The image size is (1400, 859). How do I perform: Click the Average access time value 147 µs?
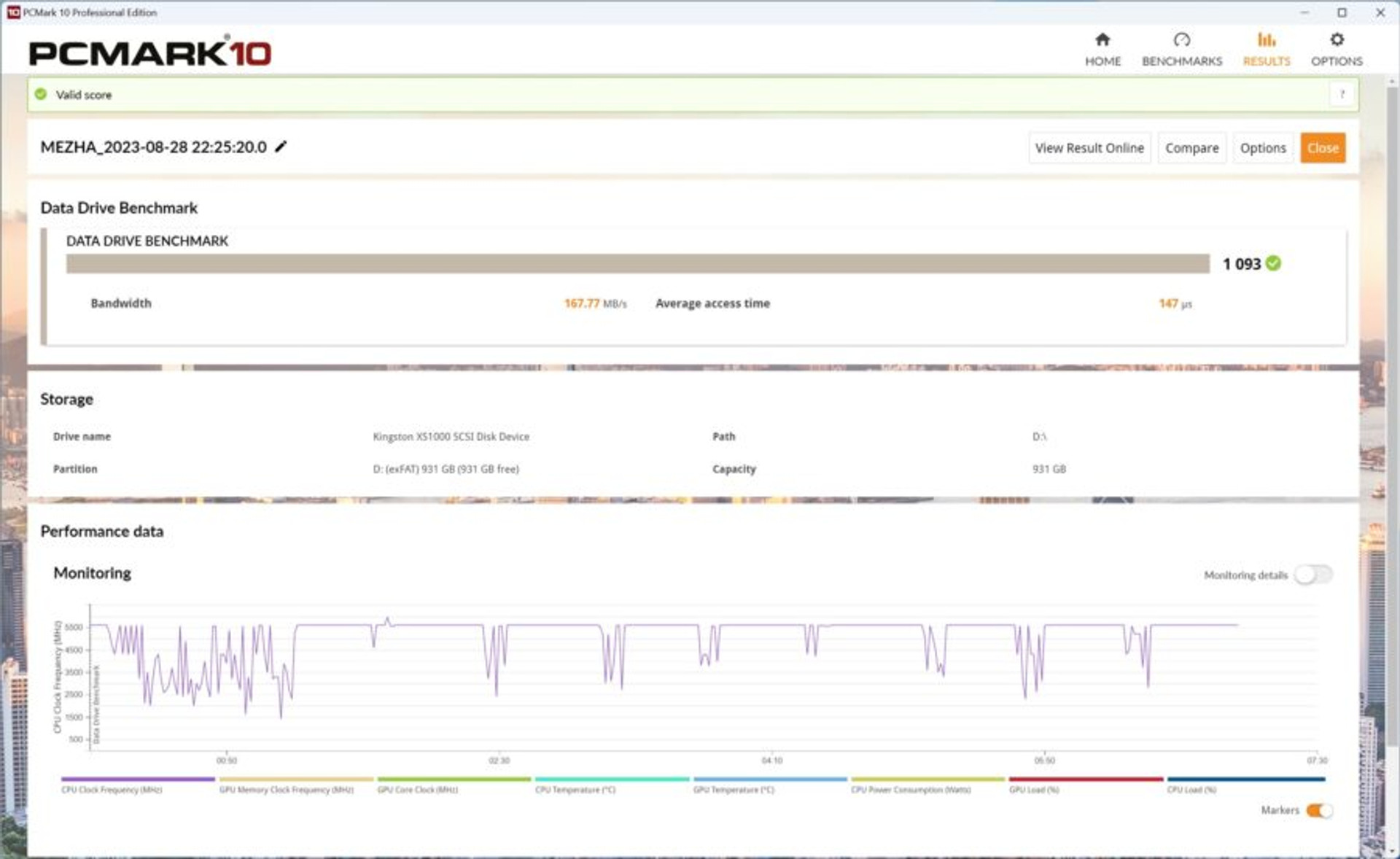pyautogui.click(x=1175, y=303)
